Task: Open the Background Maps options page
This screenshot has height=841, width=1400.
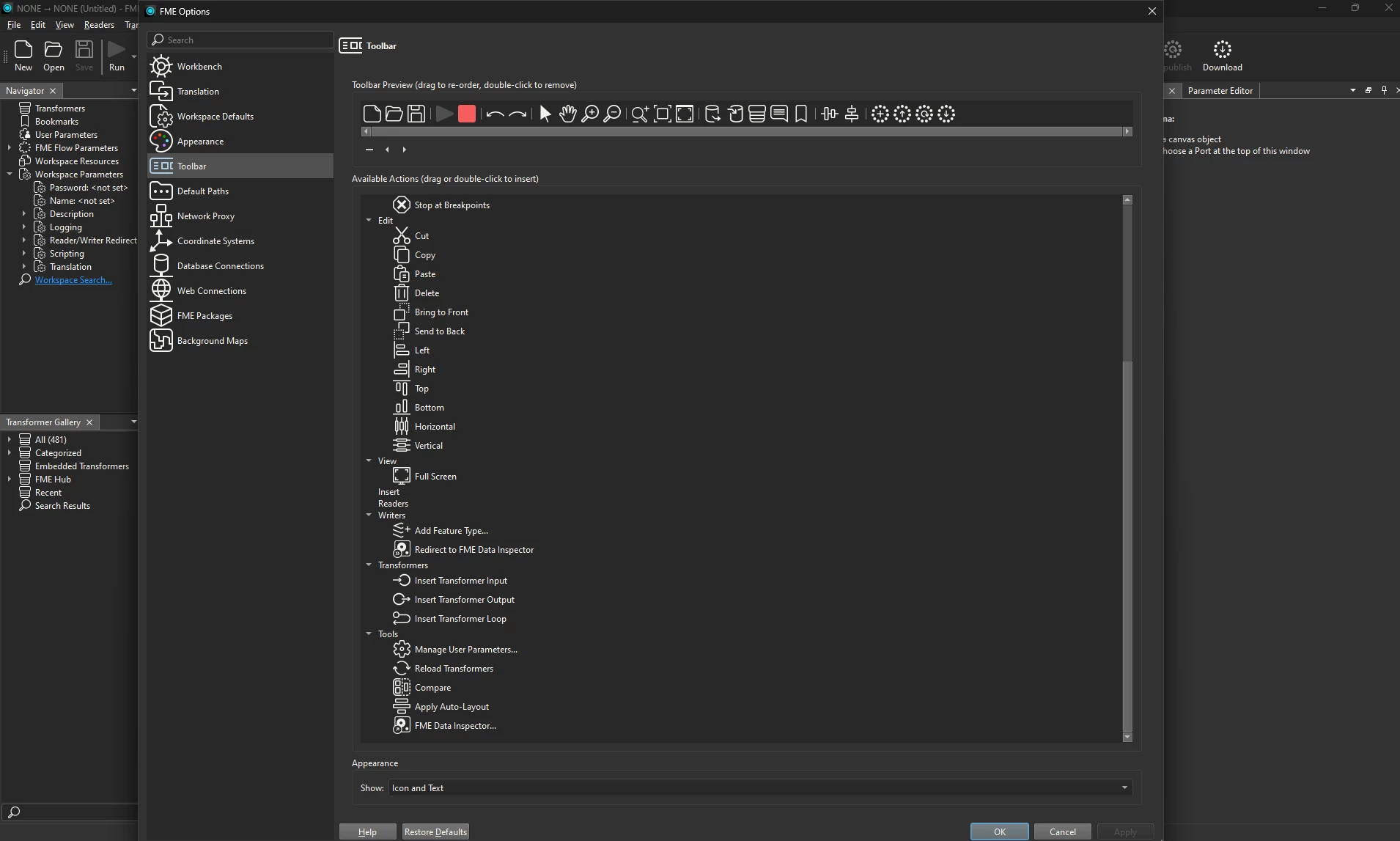Action: [x=240, y=341]
